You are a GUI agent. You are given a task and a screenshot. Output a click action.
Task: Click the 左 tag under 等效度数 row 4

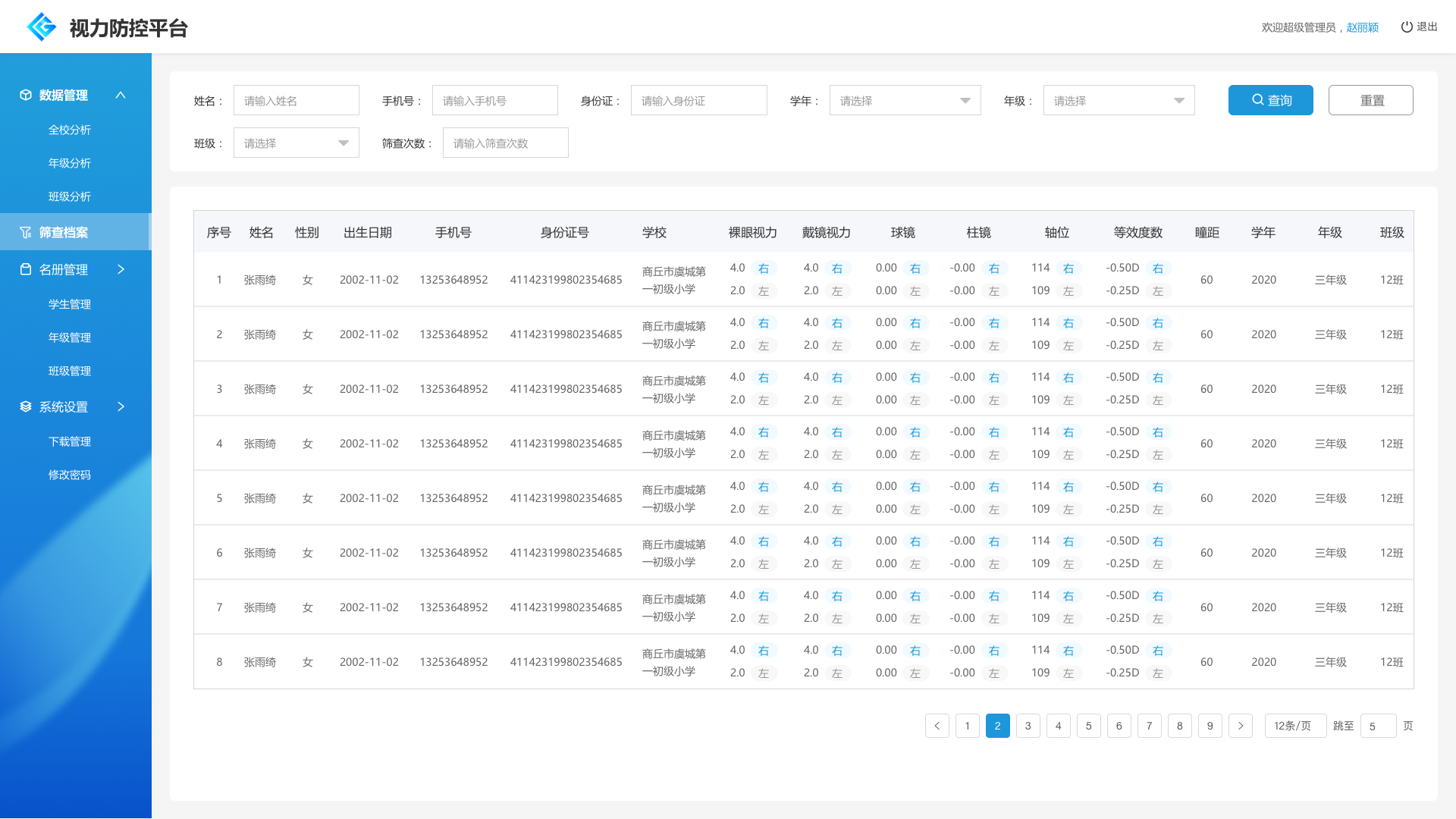1158,455
